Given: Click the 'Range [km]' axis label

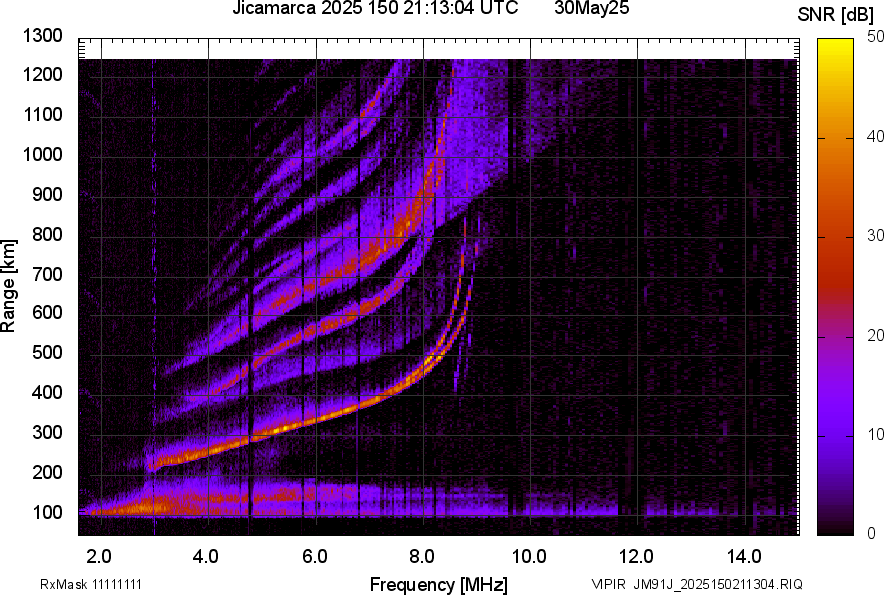Looking at the screenshot, I should [x=8, y=286].
